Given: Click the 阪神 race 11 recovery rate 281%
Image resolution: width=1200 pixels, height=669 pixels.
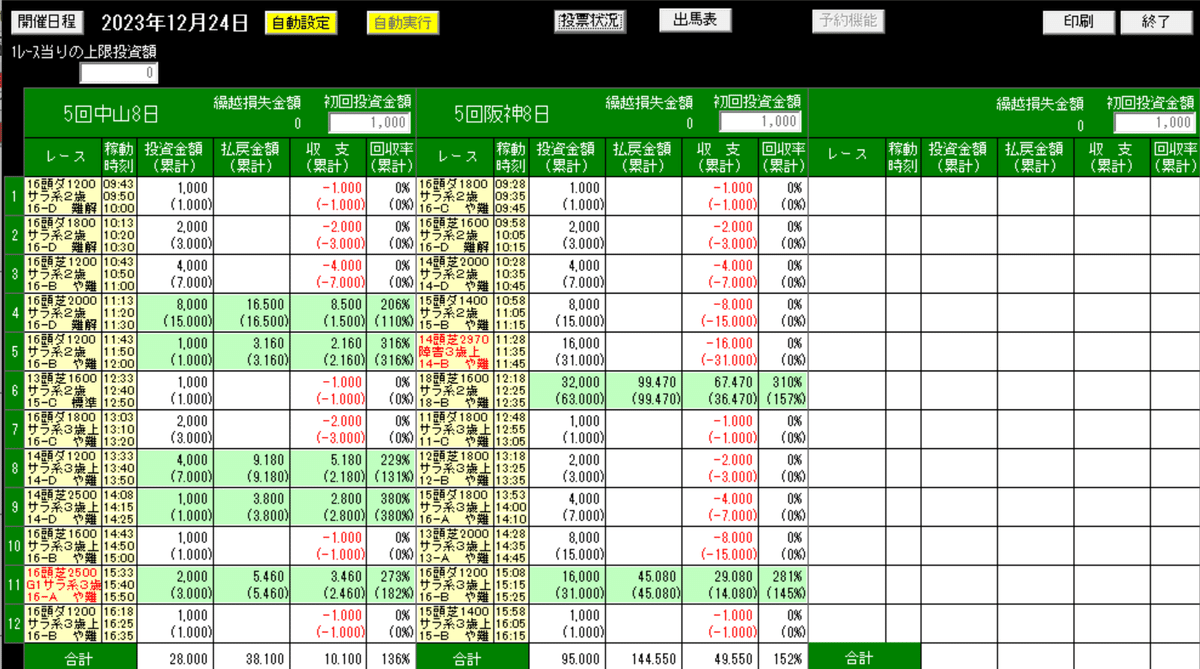Looking at the screenshot, I should (787, 579).
